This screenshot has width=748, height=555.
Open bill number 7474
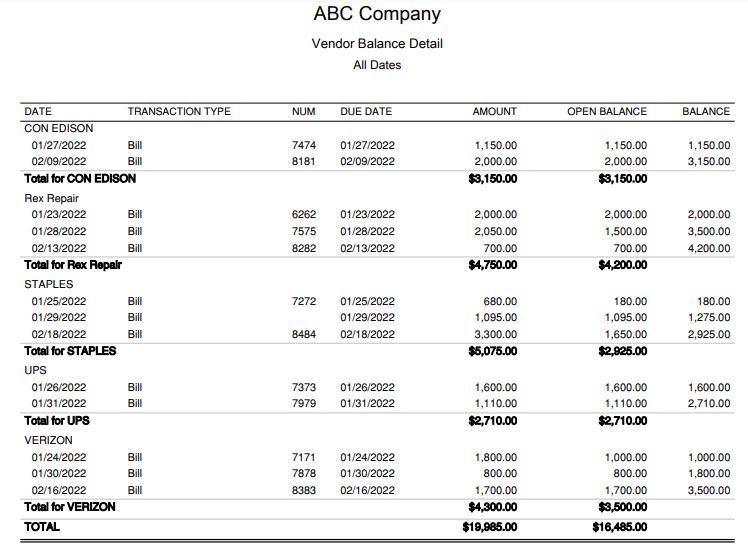tap(304, 145)
